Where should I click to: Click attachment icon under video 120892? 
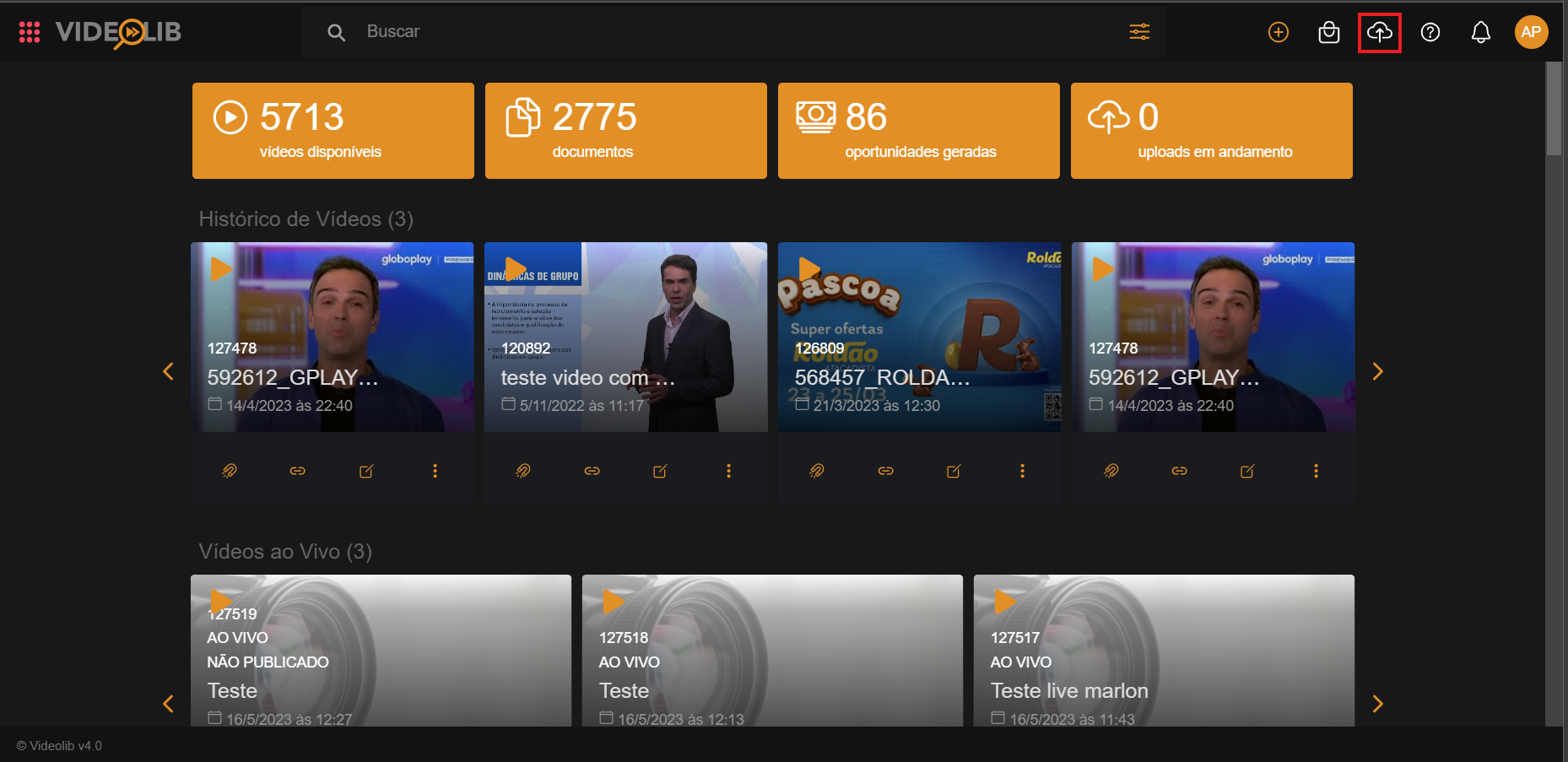pos(522,471)
